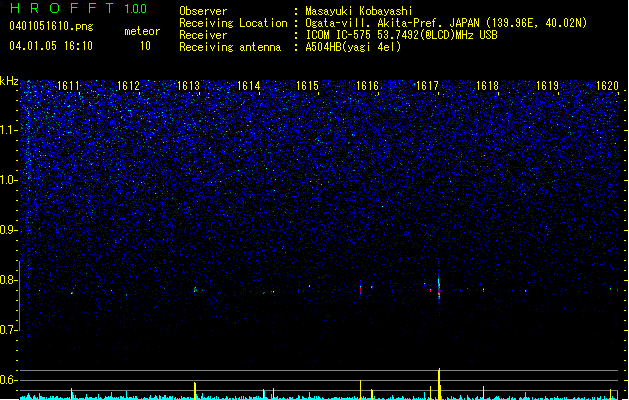Click the HROFFT program title text
The image size is (629, 400).
coord(62,8)
